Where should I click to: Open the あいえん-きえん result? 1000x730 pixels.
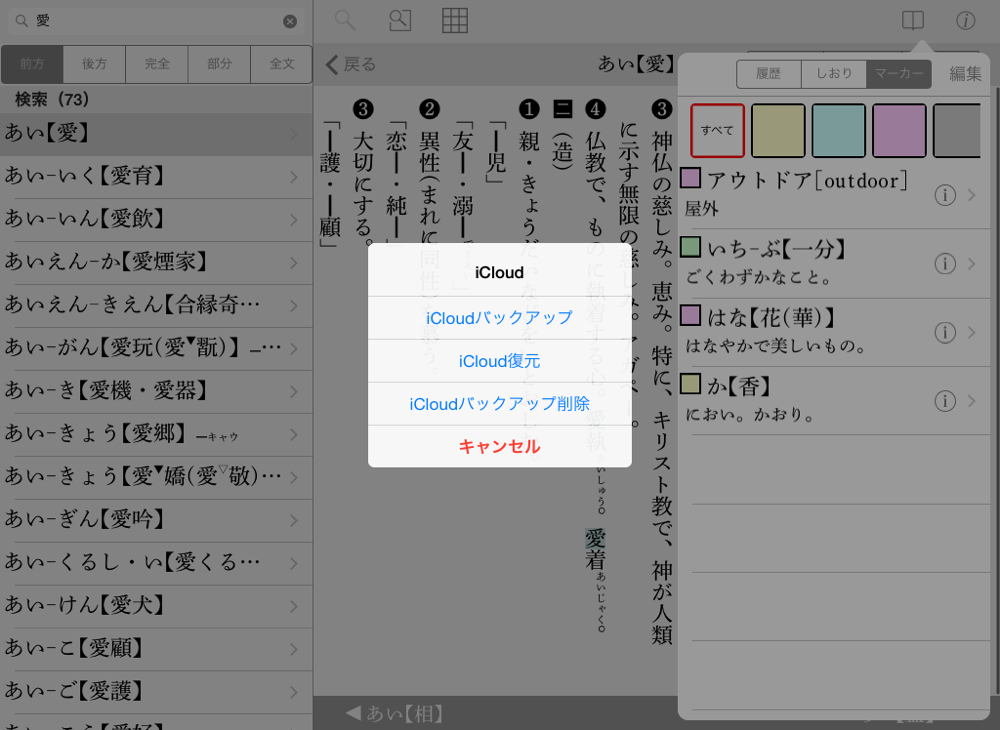click(156, 305)
